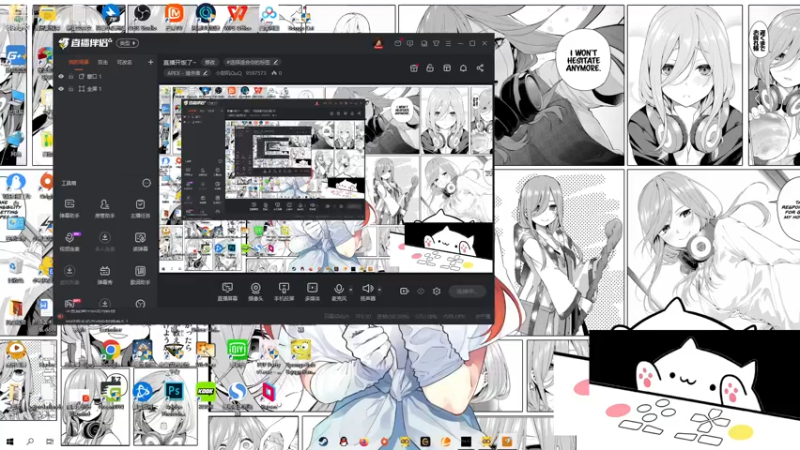
Task: Open the 主播任务 streamer tasks tool
Action: click(140, 208)
